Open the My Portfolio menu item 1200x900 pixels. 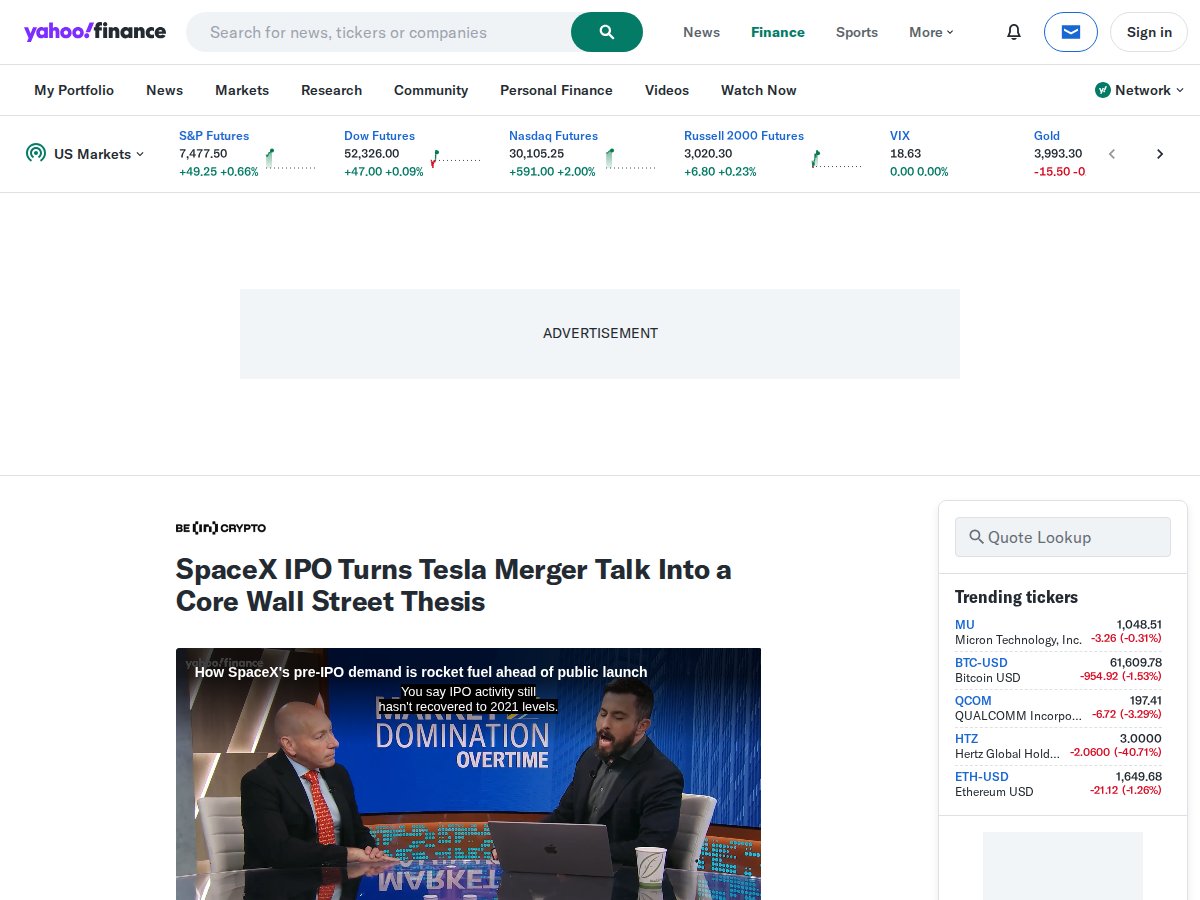pos(74,90)
